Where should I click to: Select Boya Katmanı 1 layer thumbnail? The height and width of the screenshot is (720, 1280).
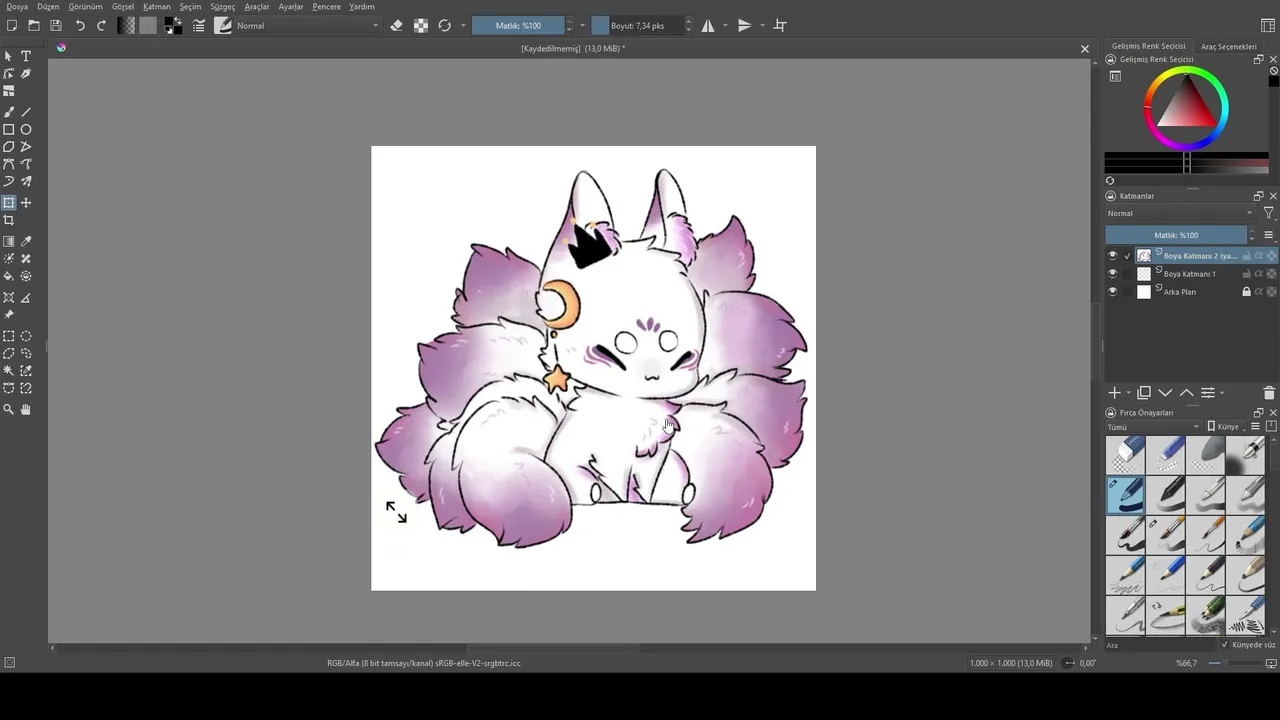[x=1144, y=274]
